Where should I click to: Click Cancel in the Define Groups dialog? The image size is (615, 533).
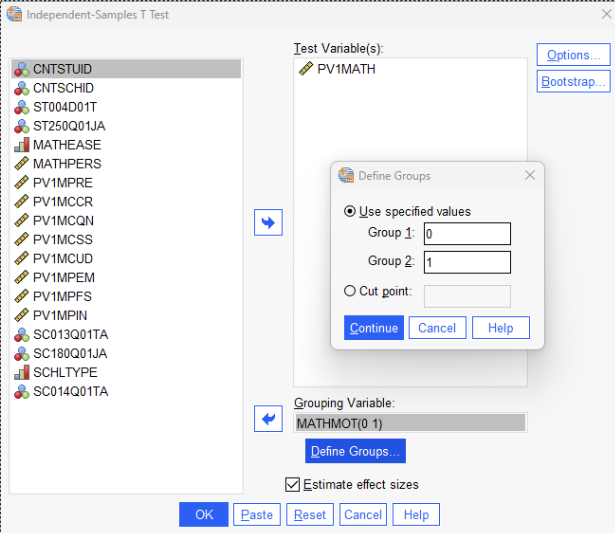click(437, 328)
